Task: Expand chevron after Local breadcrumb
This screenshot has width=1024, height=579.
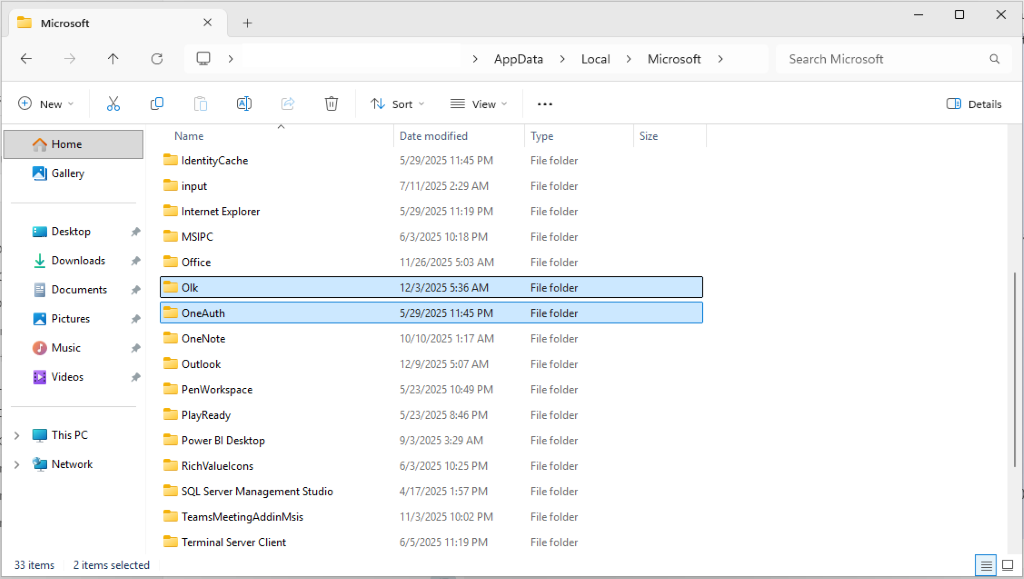Action: pos(628,59)
